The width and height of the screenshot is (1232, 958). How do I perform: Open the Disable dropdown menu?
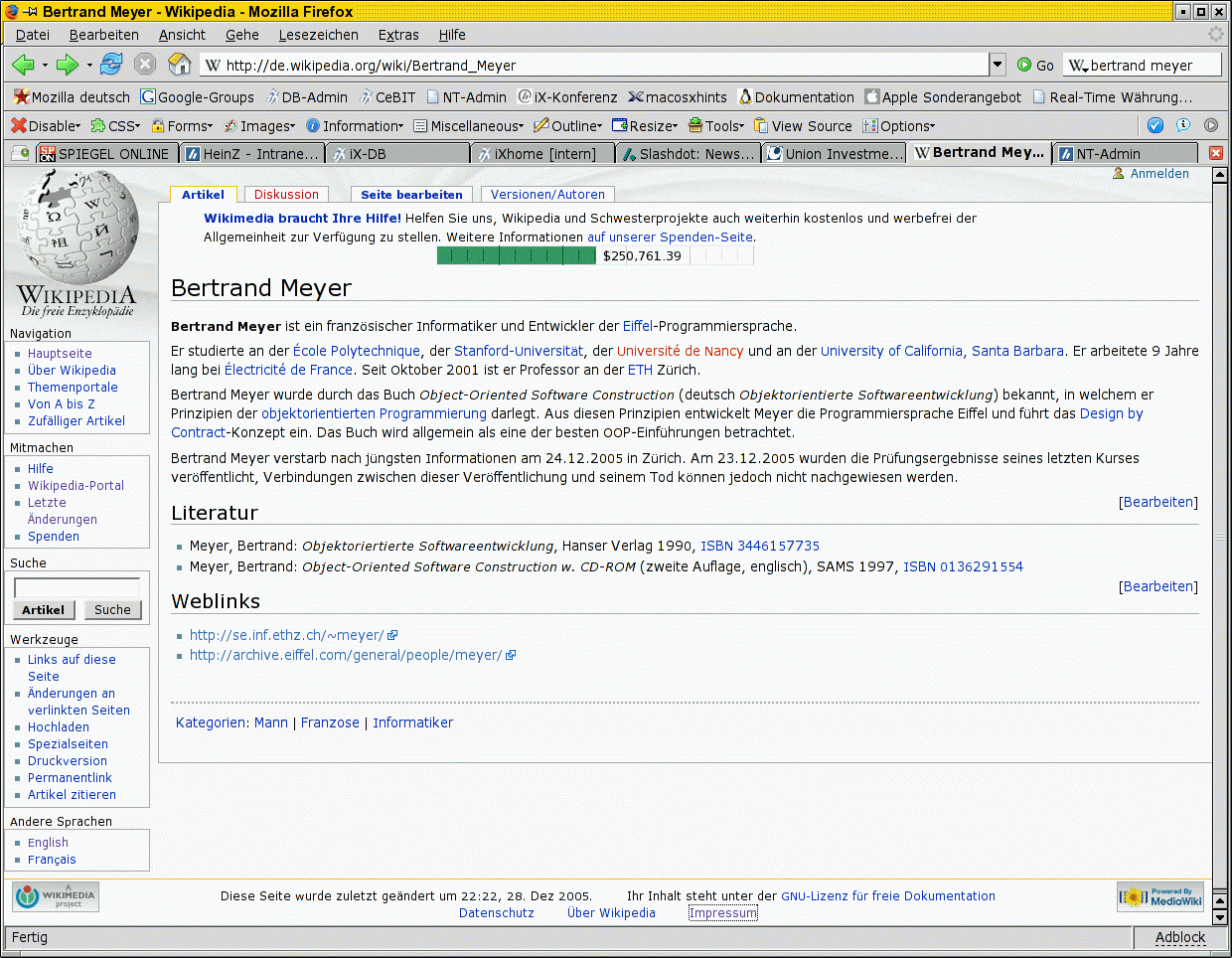click(x=46, y=126)
